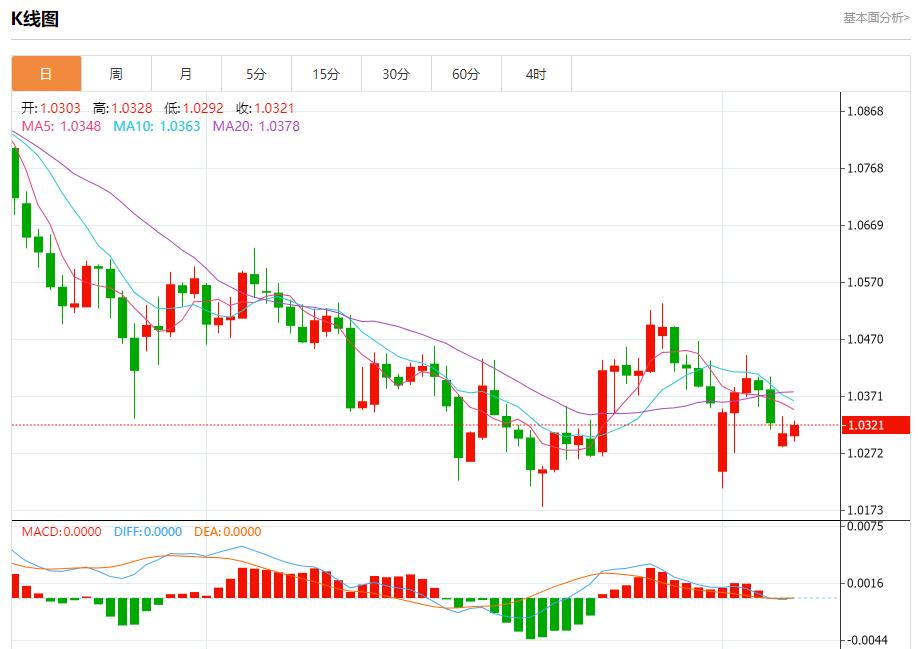
Task: Switch to the 4时 four-hour tab
Action: [536, 74]
